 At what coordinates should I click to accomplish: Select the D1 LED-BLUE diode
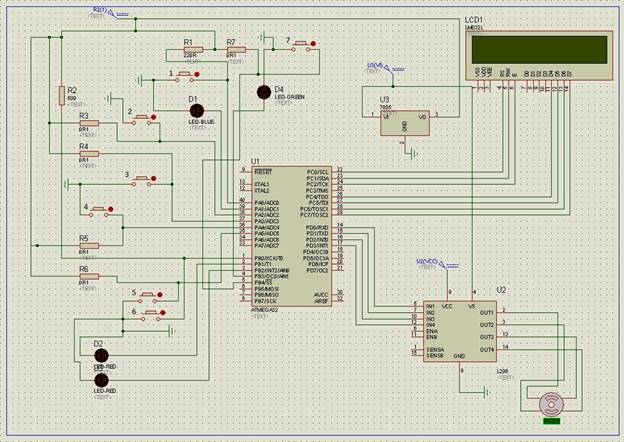196,110
